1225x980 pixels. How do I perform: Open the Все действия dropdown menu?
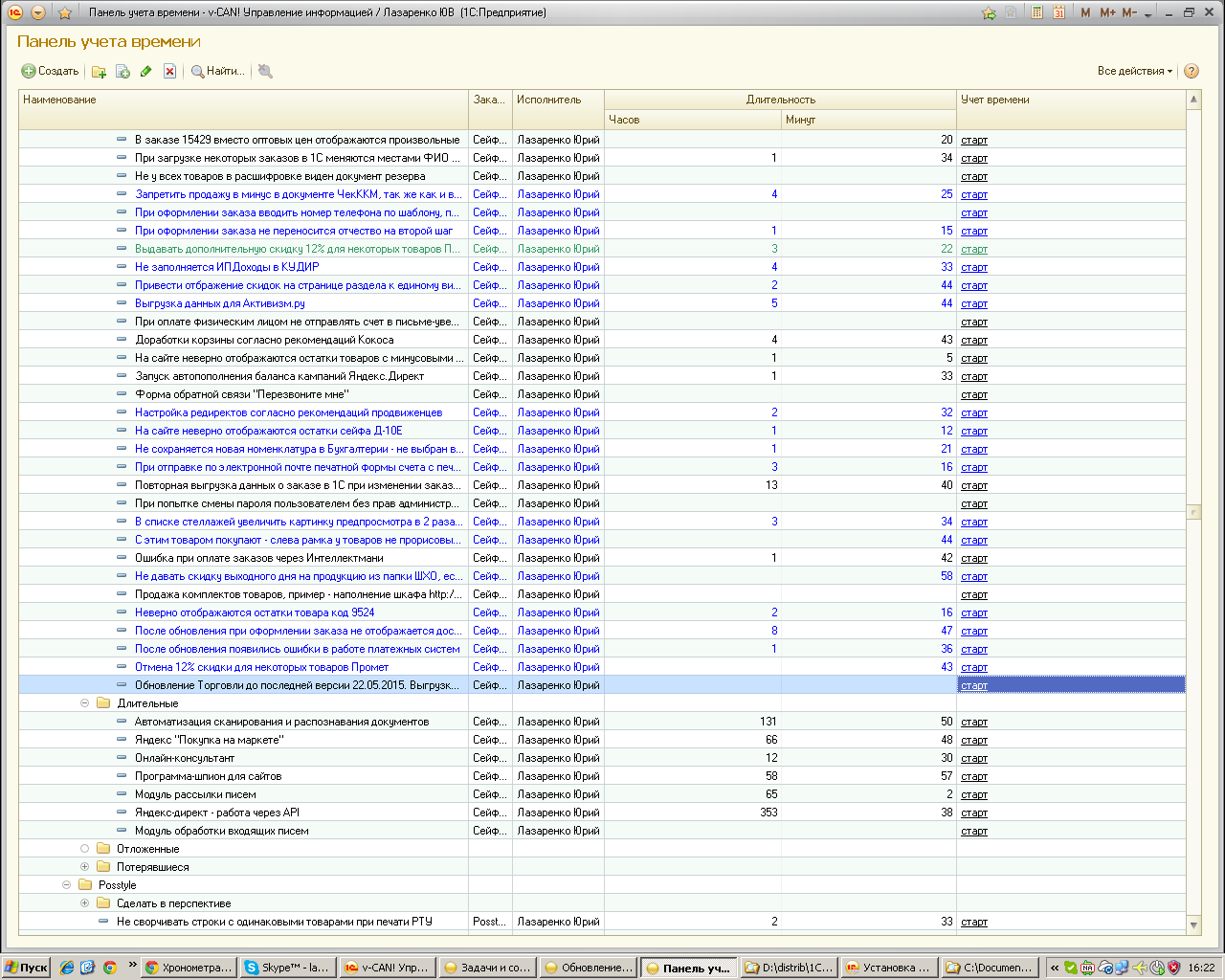(1135, 71)
